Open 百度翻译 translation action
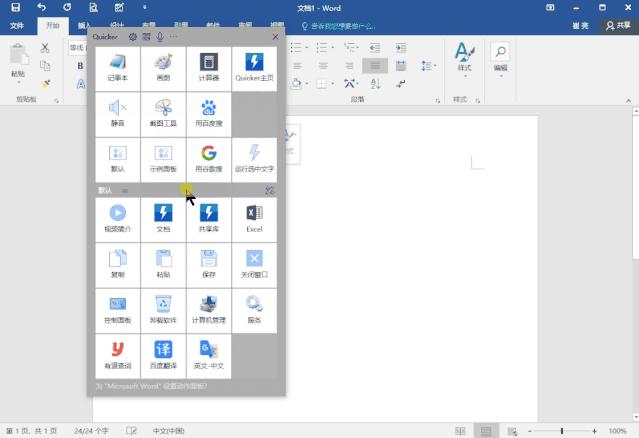Screen dimensions: 639x438 coord(163,354)
